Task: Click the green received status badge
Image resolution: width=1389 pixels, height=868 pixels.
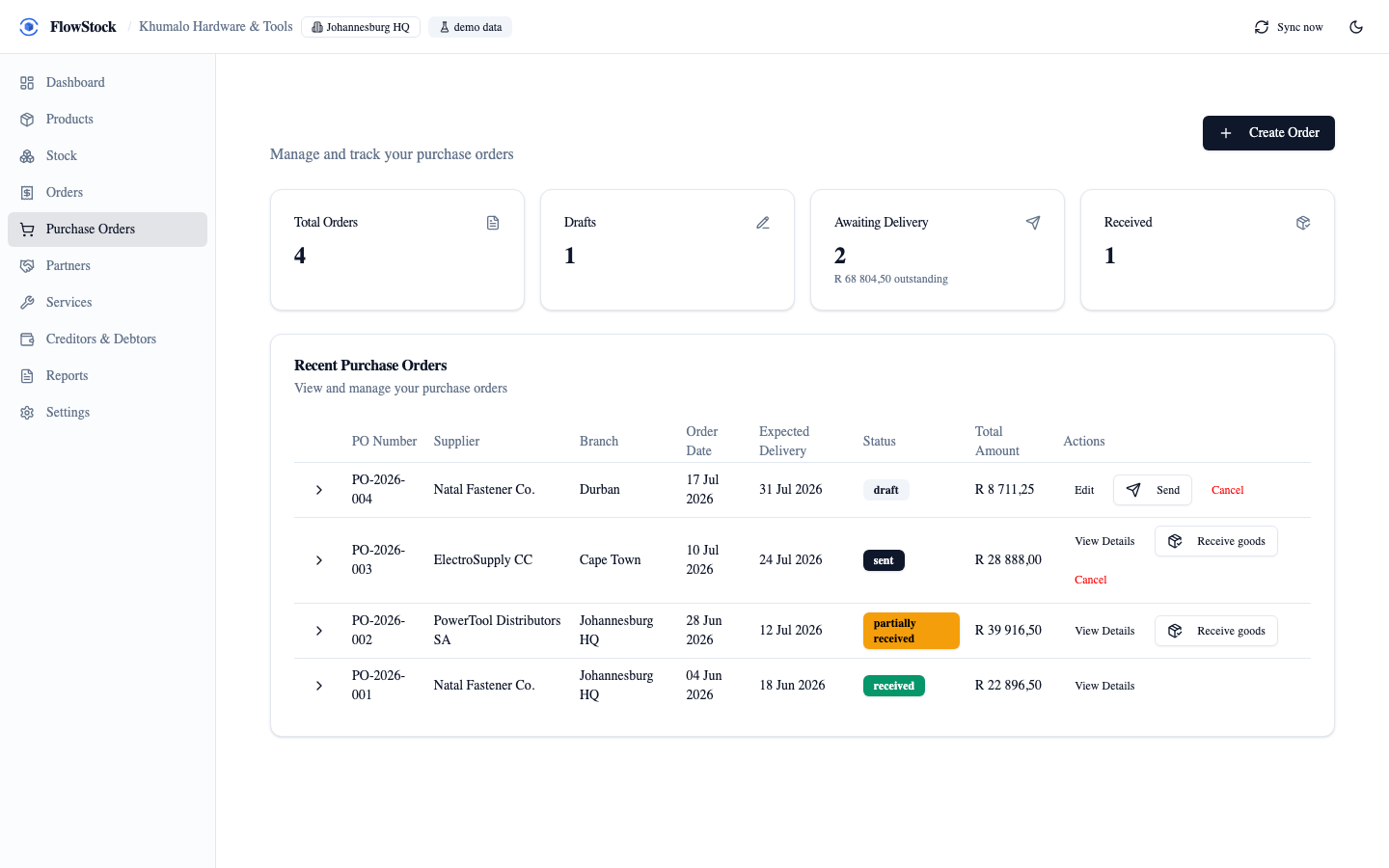Action: (x=893, y=686)
